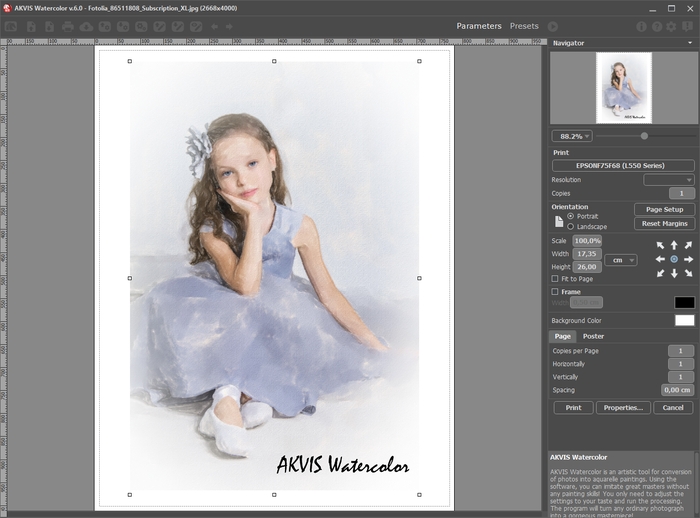Align image to top-left with arrow
The image size is (700, 518).
coord(660,245)
